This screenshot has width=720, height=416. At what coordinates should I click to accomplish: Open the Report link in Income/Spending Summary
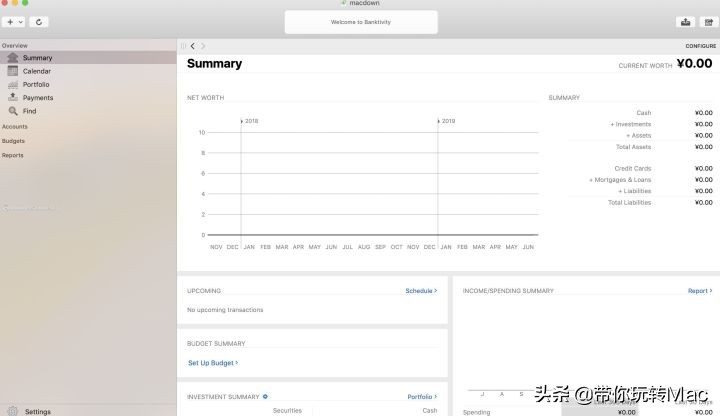click(700, 291)
